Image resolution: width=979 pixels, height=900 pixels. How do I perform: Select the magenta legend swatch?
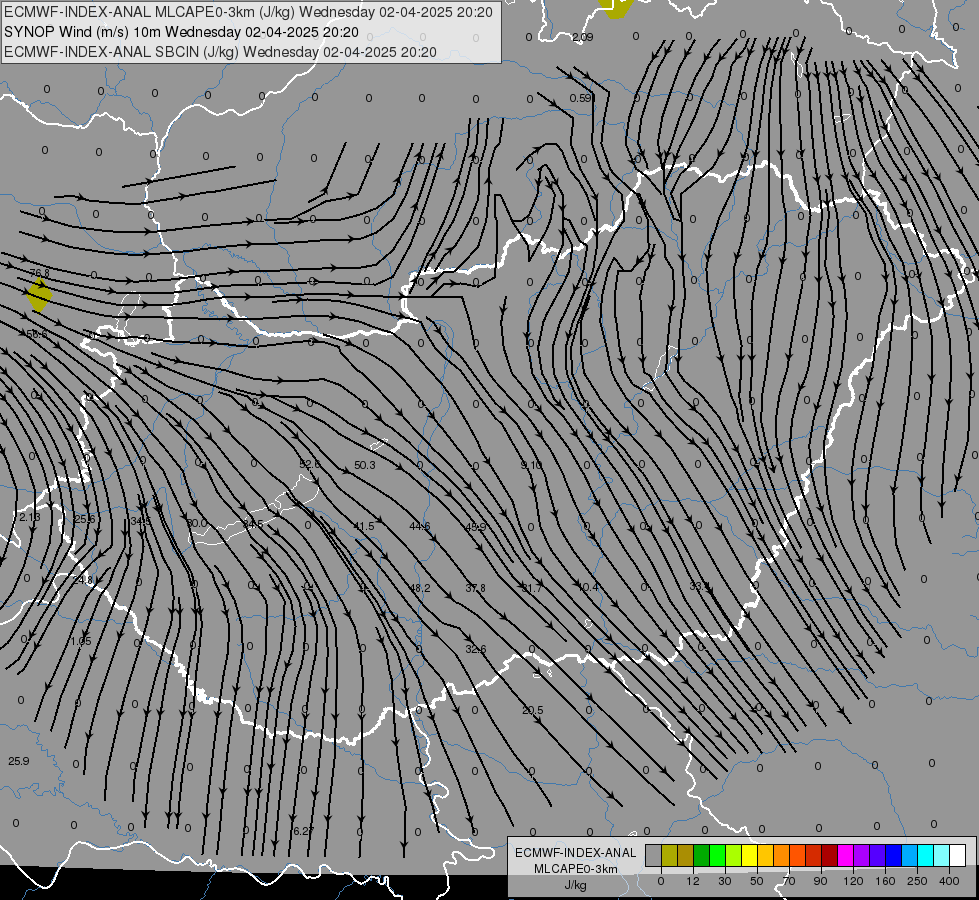click(845, 855)
